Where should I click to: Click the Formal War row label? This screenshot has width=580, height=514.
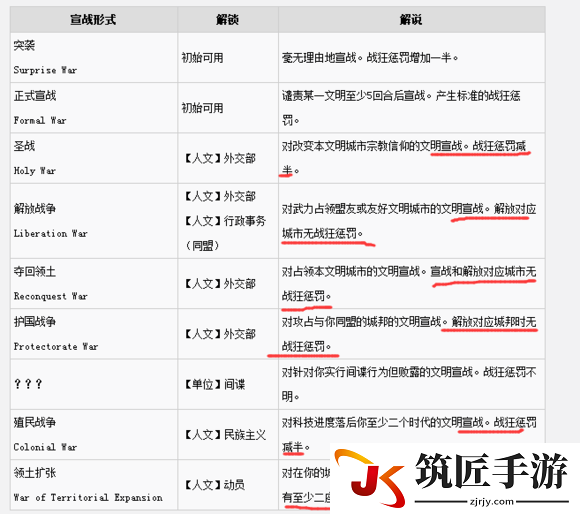pyautogui.click(x=40, y=120)
